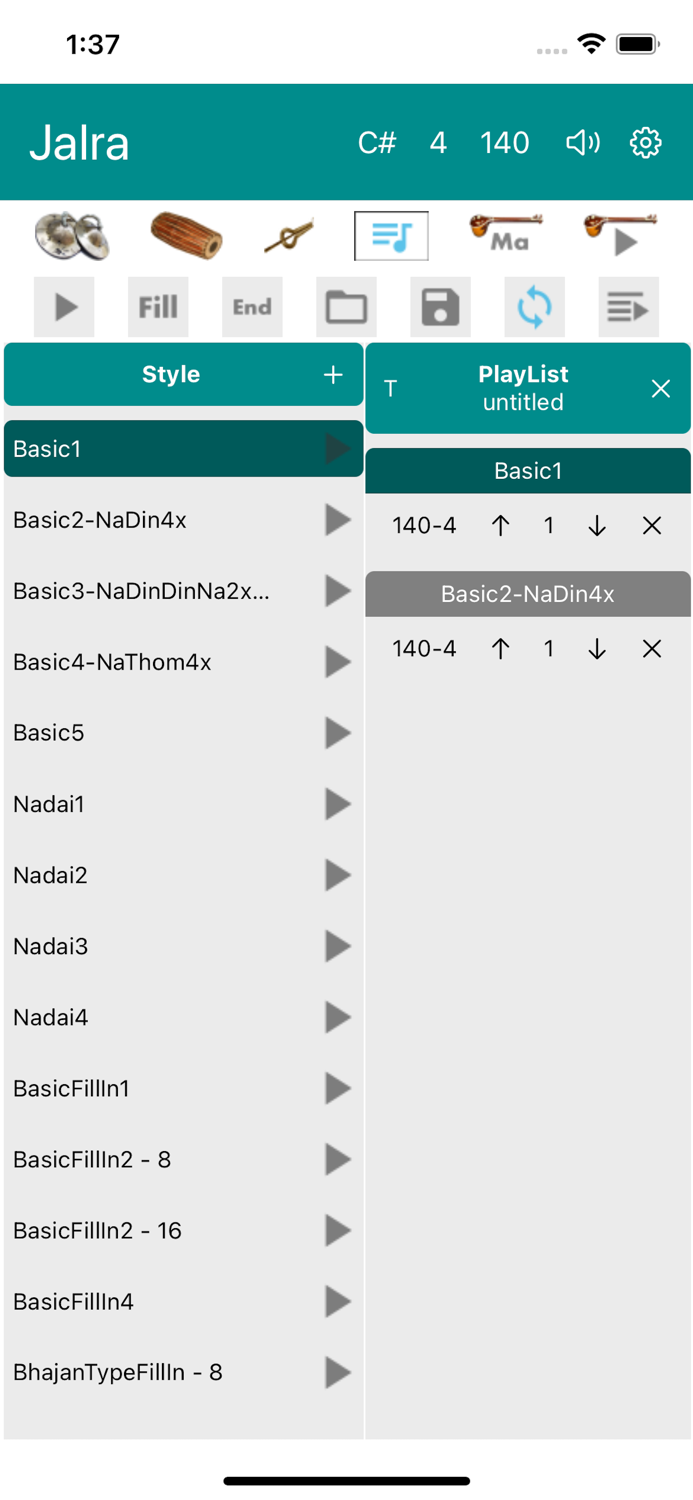Tap the morsing instrument icon
The width and height of the screenshot is (693, 1500).
click(x=289, y=237)
